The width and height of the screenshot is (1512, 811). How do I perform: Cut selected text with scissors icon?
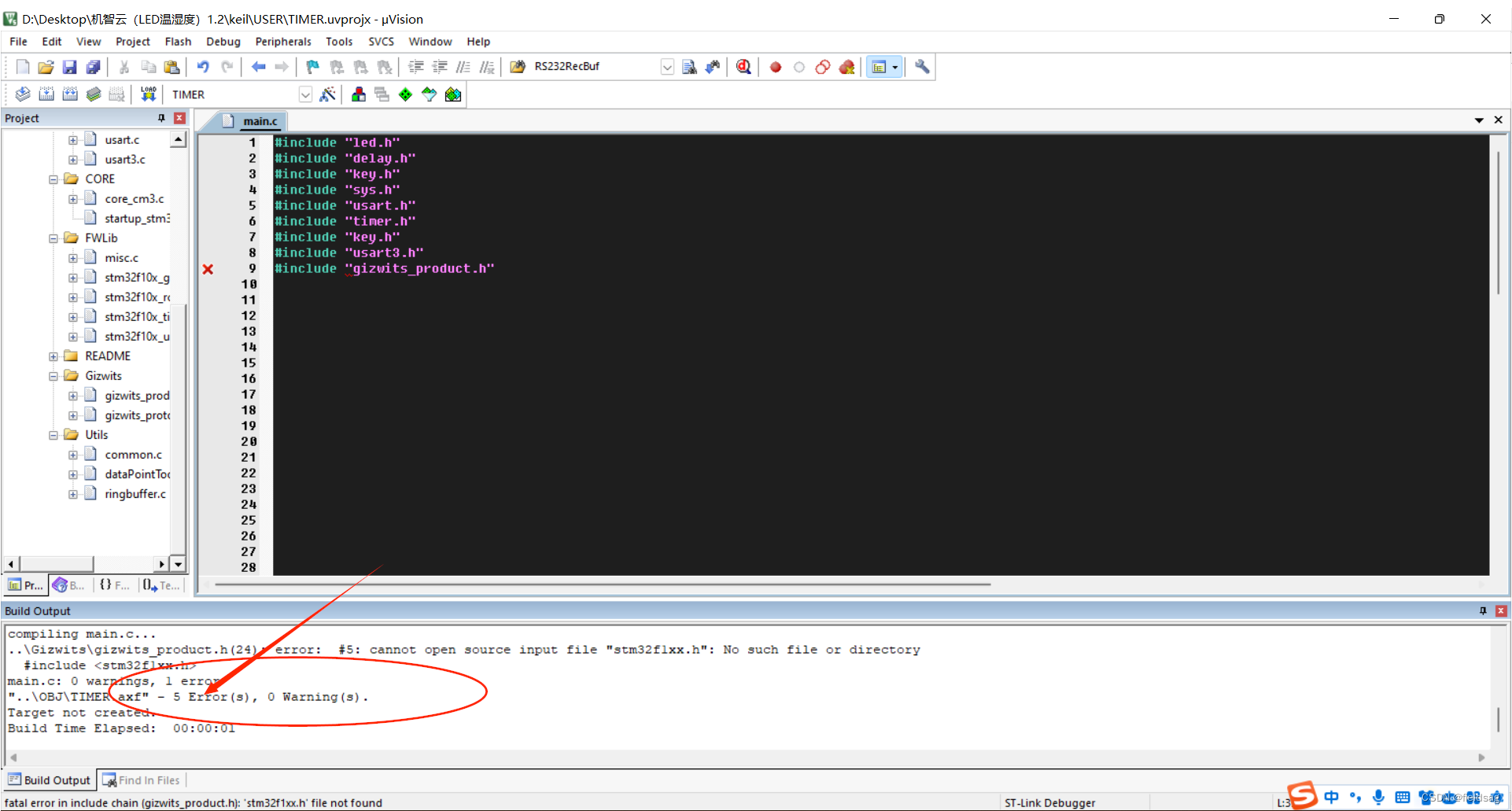pyautogui.click(x=124, y=67)
